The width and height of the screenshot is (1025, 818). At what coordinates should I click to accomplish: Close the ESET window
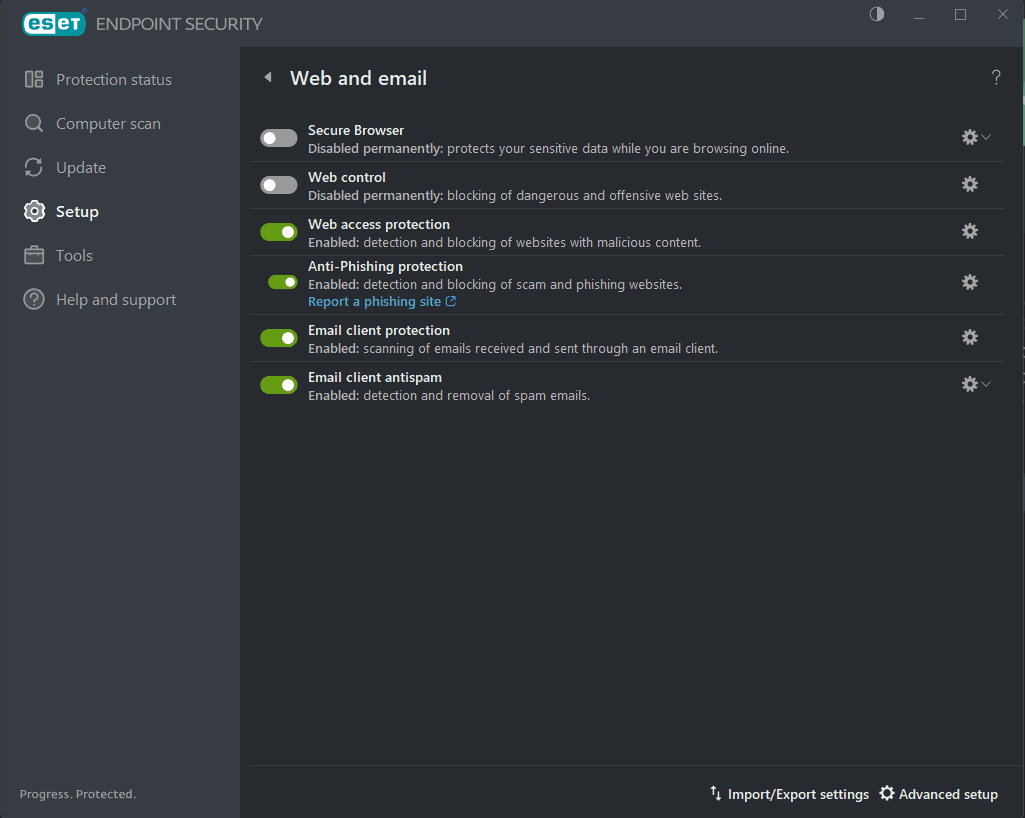1002,14
